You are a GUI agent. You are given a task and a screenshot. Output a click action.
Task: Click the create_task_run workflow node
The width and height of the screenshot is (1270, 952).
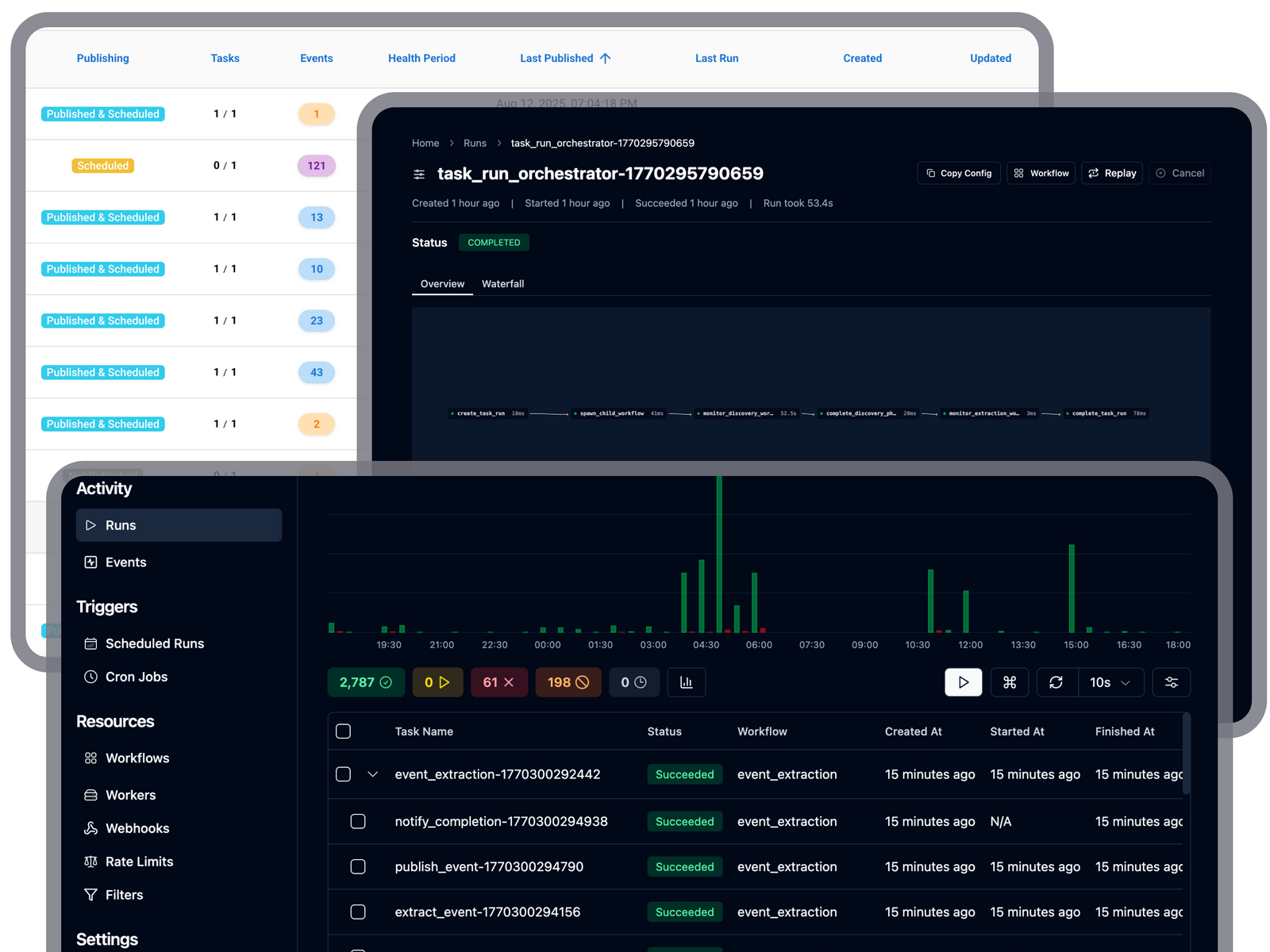pos(488,413)
